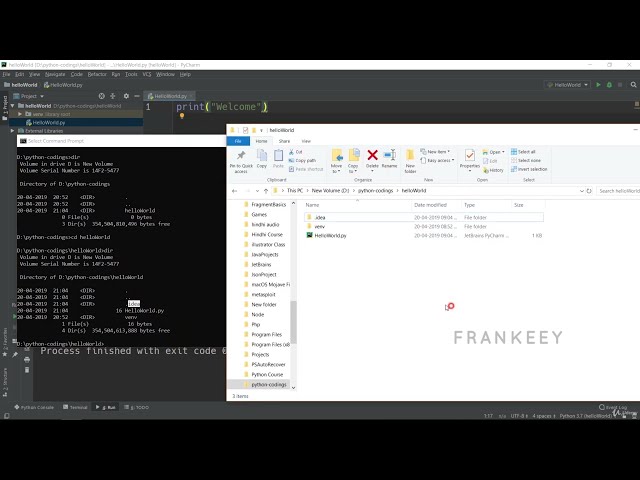The width and height of the screenshot is (640, 480).
Task: Expand the Explorer address bar history dropdown
Action: [x=582, y=191]
